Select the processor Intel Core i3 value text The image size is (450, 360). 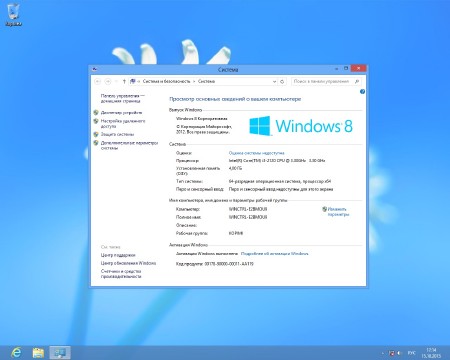(x=277, y=161)
